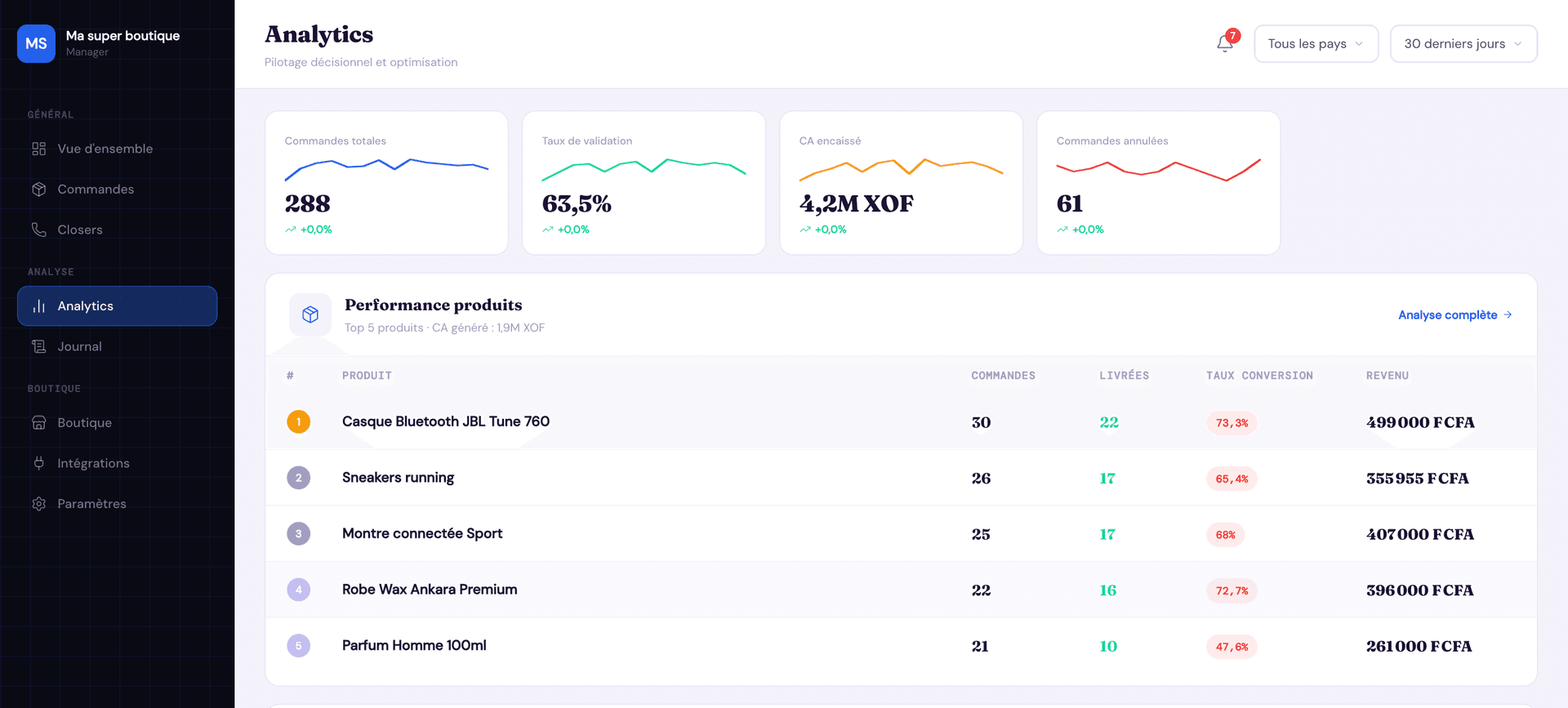Select the Analytics menu item
Viewport: 1568px width, 708px height.
click(118, 306)
